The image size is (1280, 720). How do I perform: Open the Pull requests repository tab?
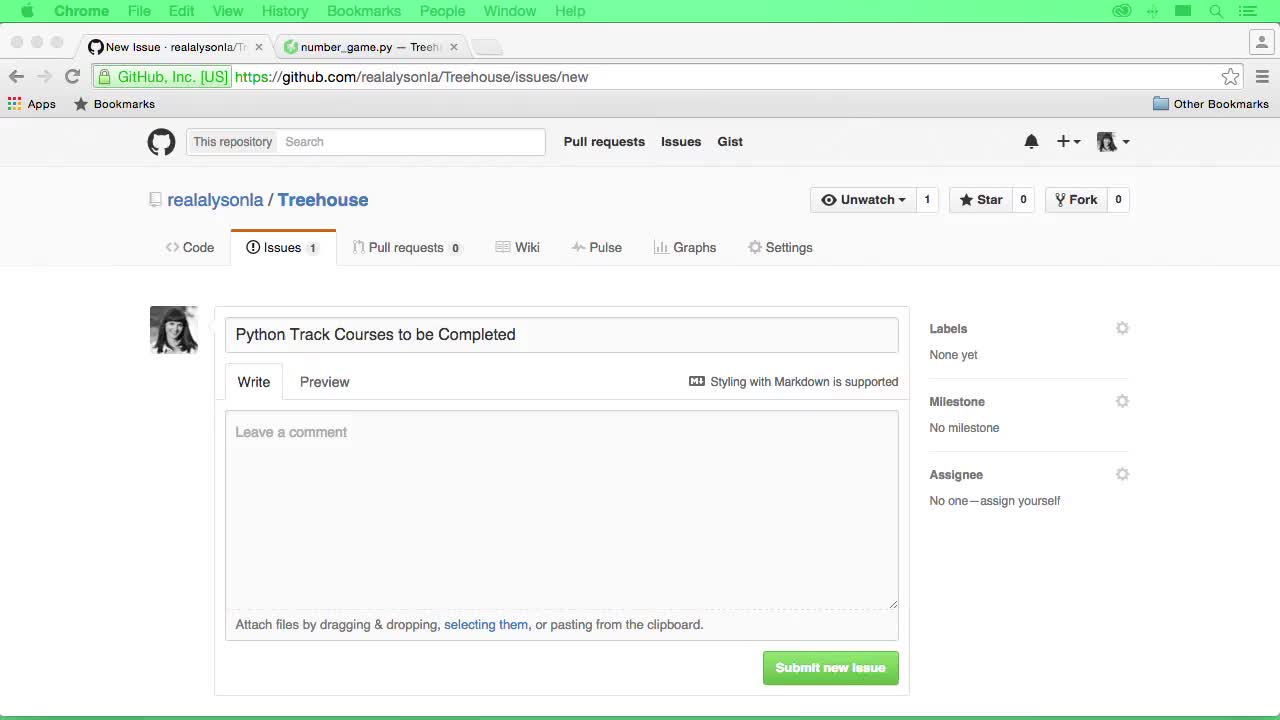406,248
